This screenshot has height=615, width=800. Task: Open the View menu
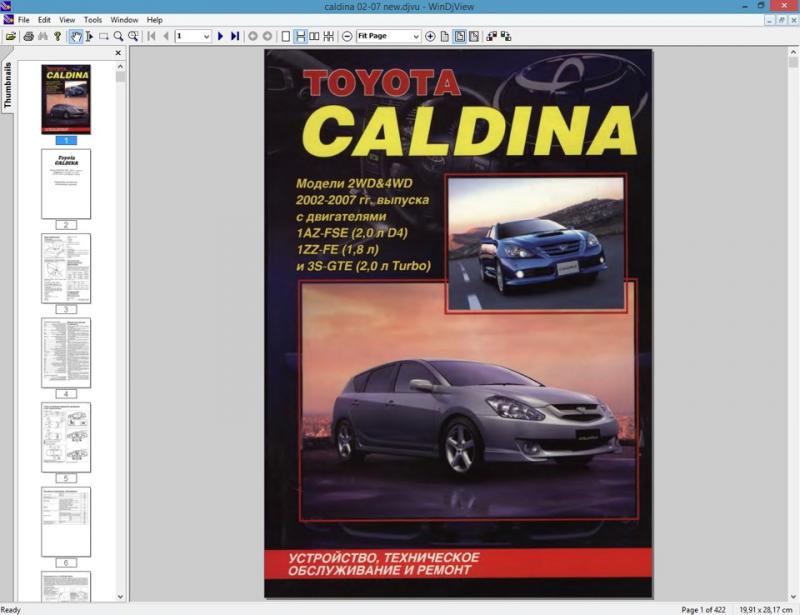[67, 20]
